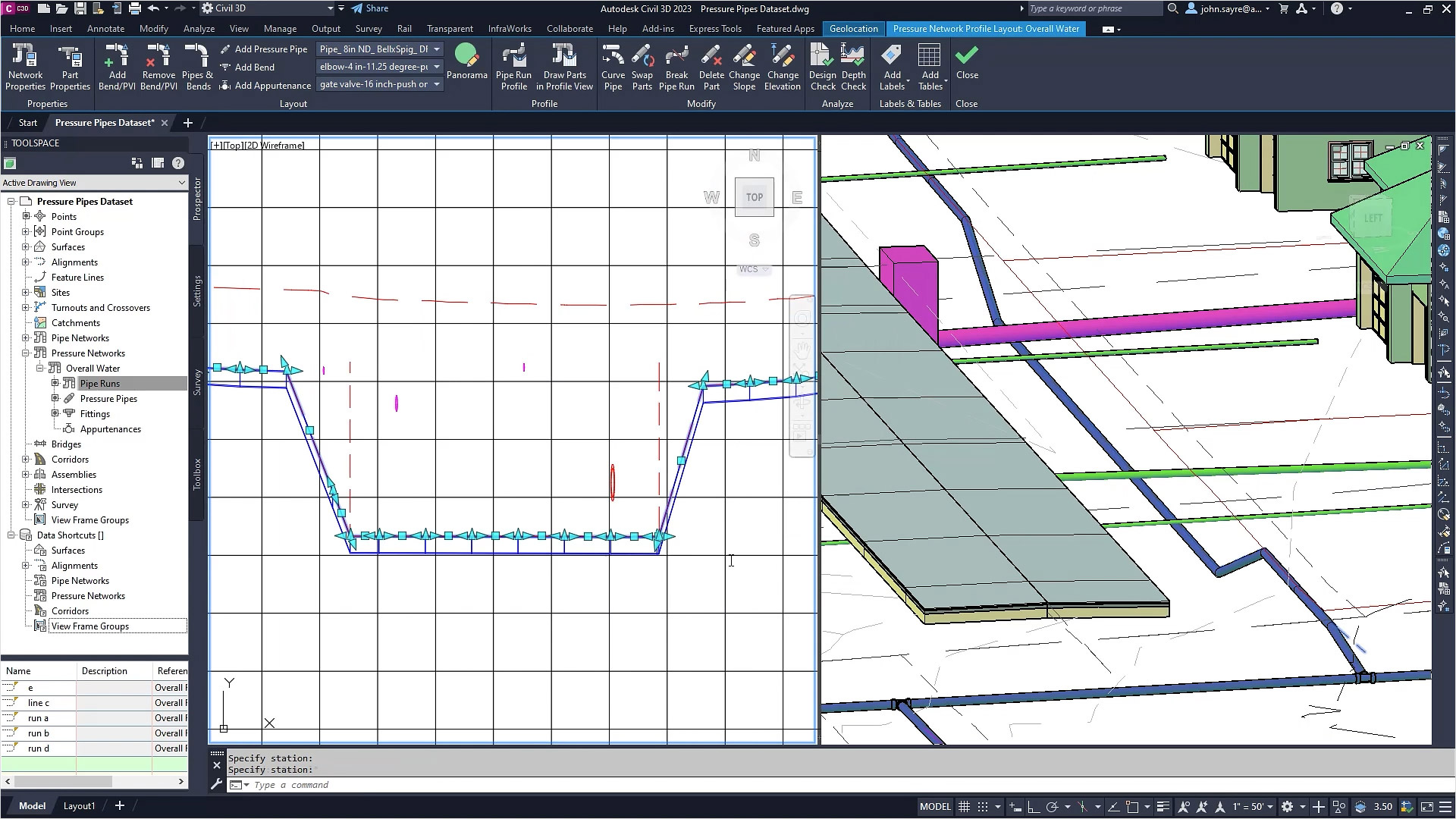Expand the Data Shortcuts section
1456x819 pixels.
10,535
